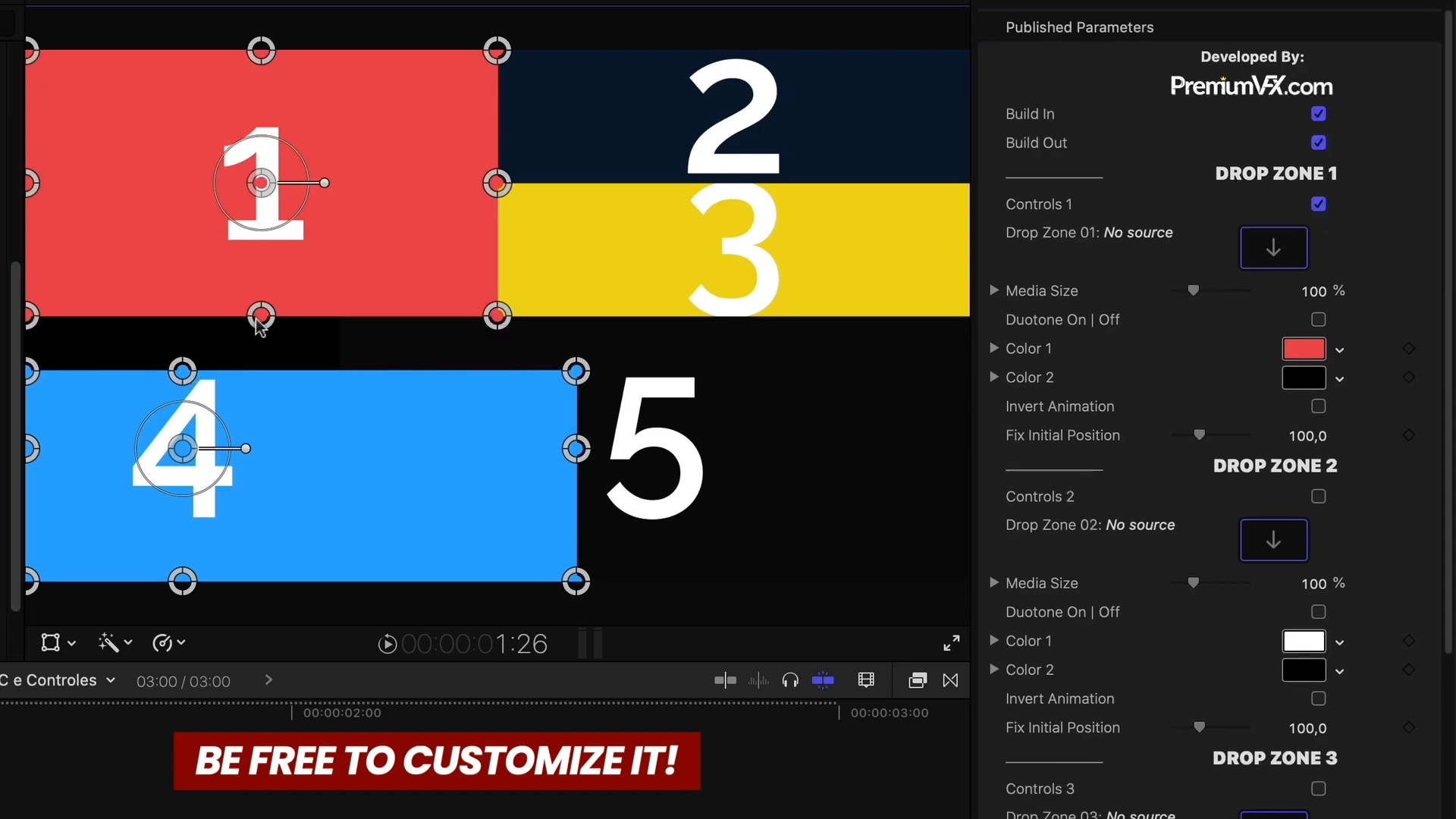Enable Duotone On | Off for Drop Zone 1
The width and height of the screenshot is (1456, 819).
point(1319,319)
